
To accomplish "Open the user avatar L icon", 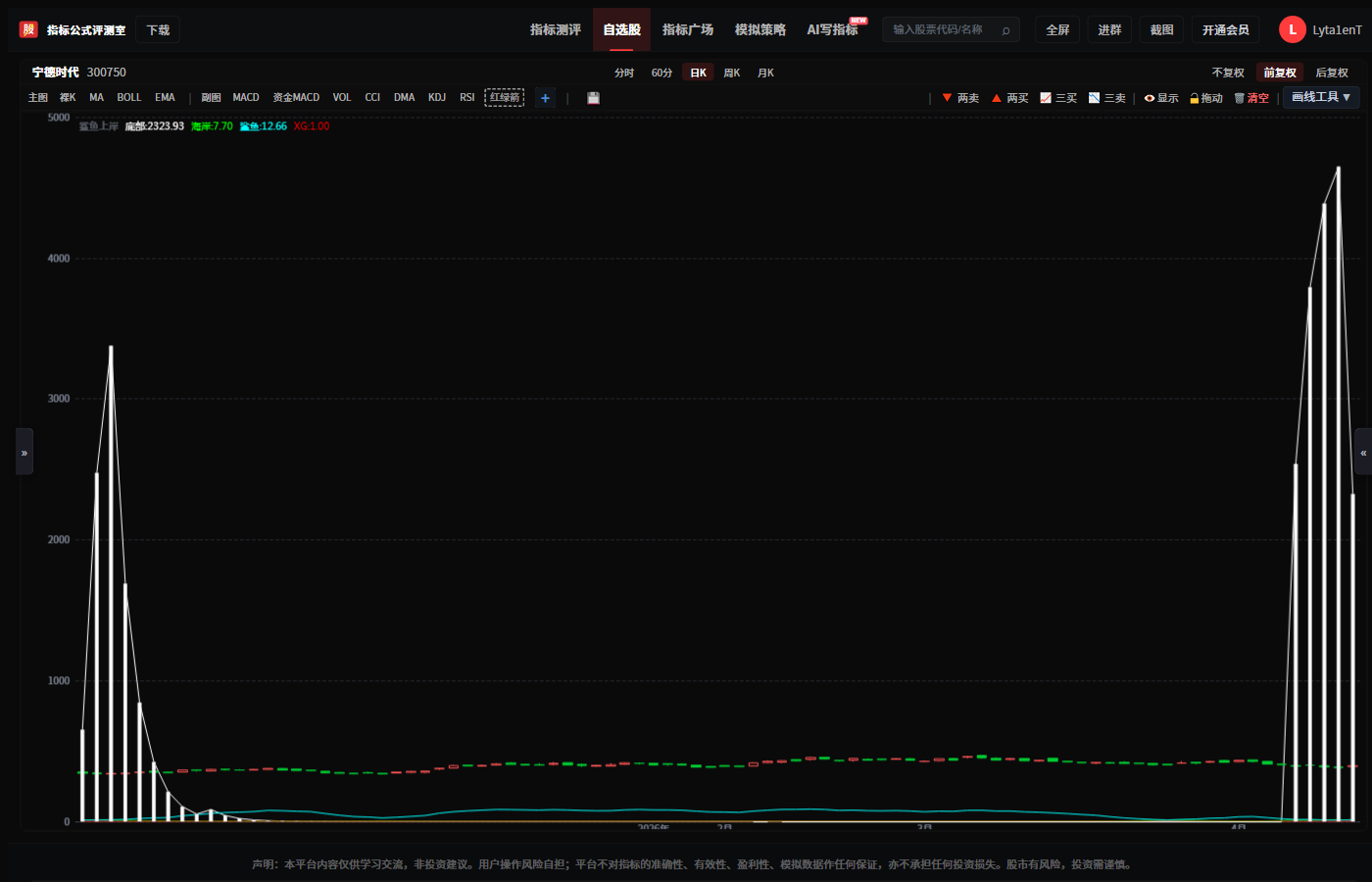I will point(1292,29).
